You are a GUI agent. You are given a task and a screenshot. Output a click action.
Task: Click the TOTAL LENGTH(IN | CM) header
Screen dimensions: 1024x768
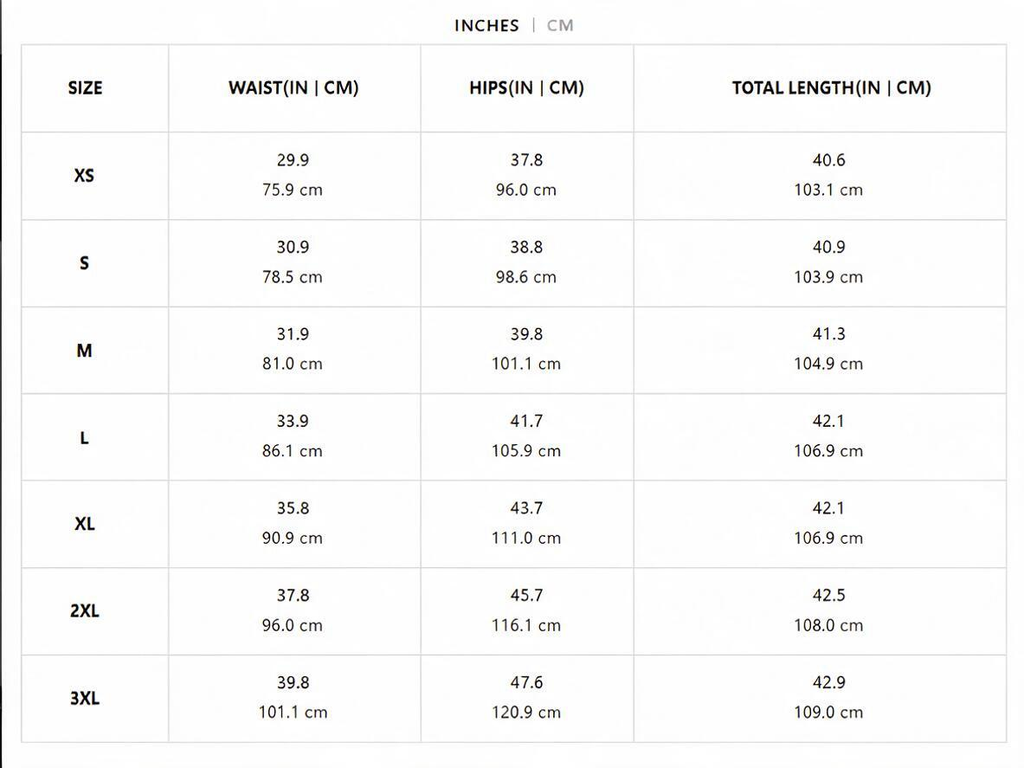831,88
